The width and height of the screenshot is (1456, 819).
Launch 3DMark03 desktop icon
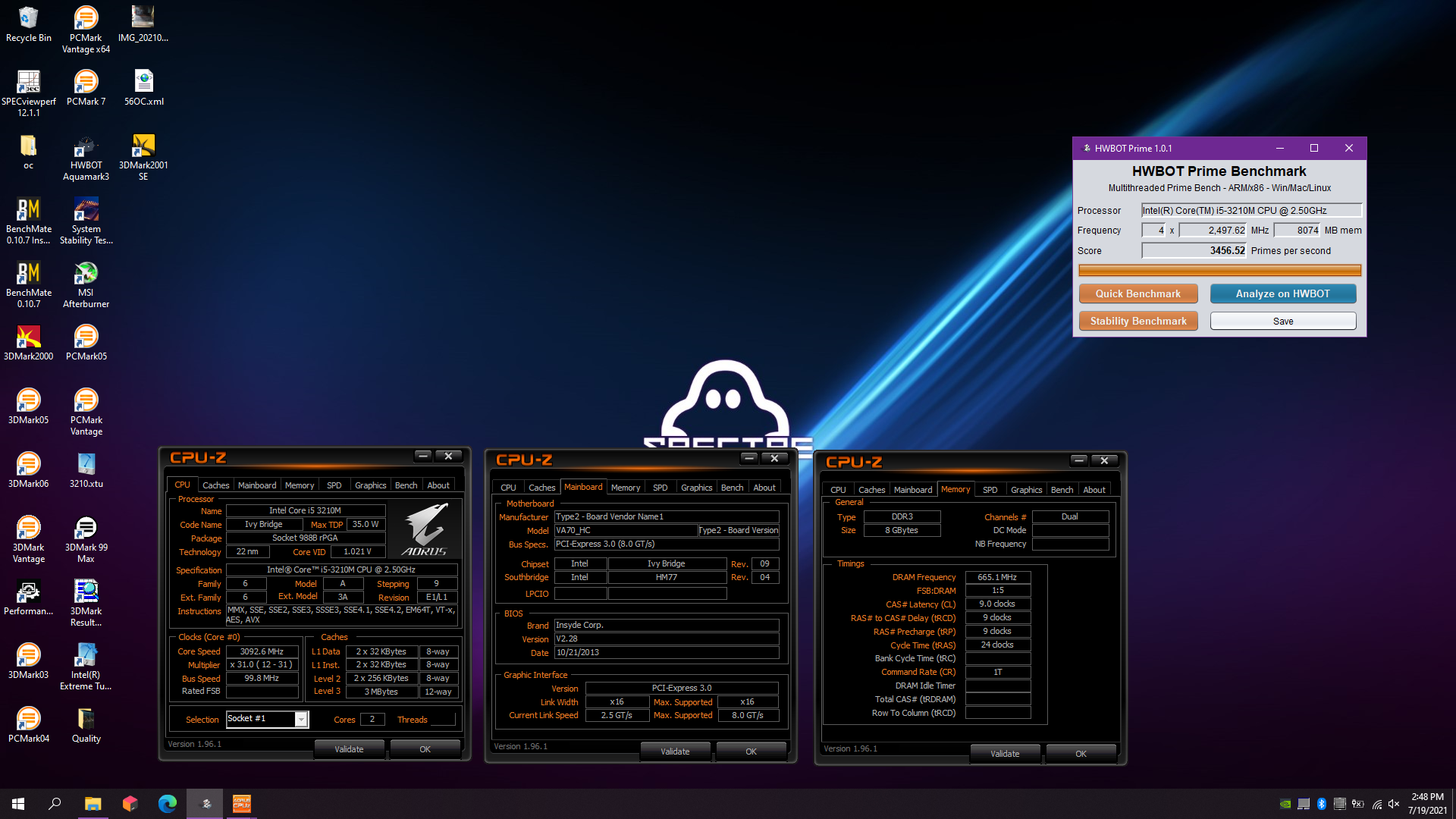[28, 661]
